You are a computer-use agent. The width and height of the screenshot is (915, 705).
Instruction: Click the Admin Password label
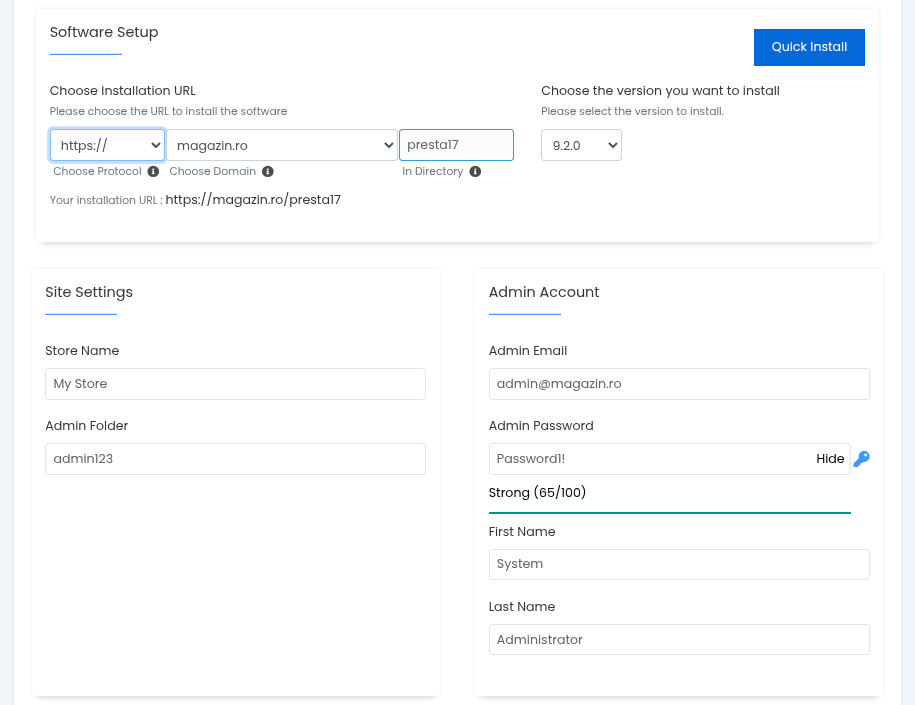click(x=541, y=425)
